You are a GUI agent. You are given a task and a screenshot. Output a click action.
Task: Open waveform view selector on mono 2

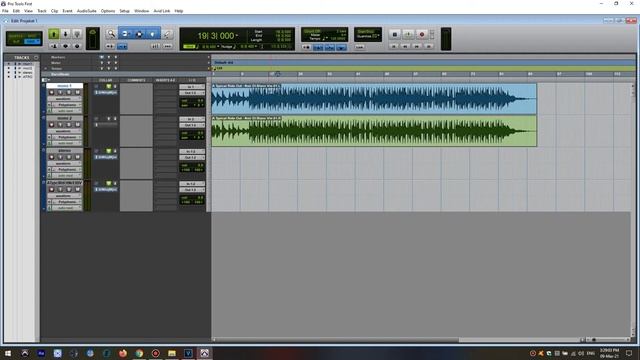point(64,131)
